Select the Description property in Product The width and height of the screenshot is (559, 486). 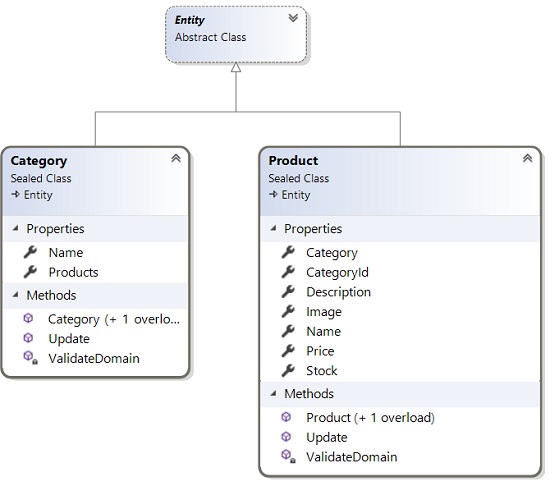coord(338,292)
